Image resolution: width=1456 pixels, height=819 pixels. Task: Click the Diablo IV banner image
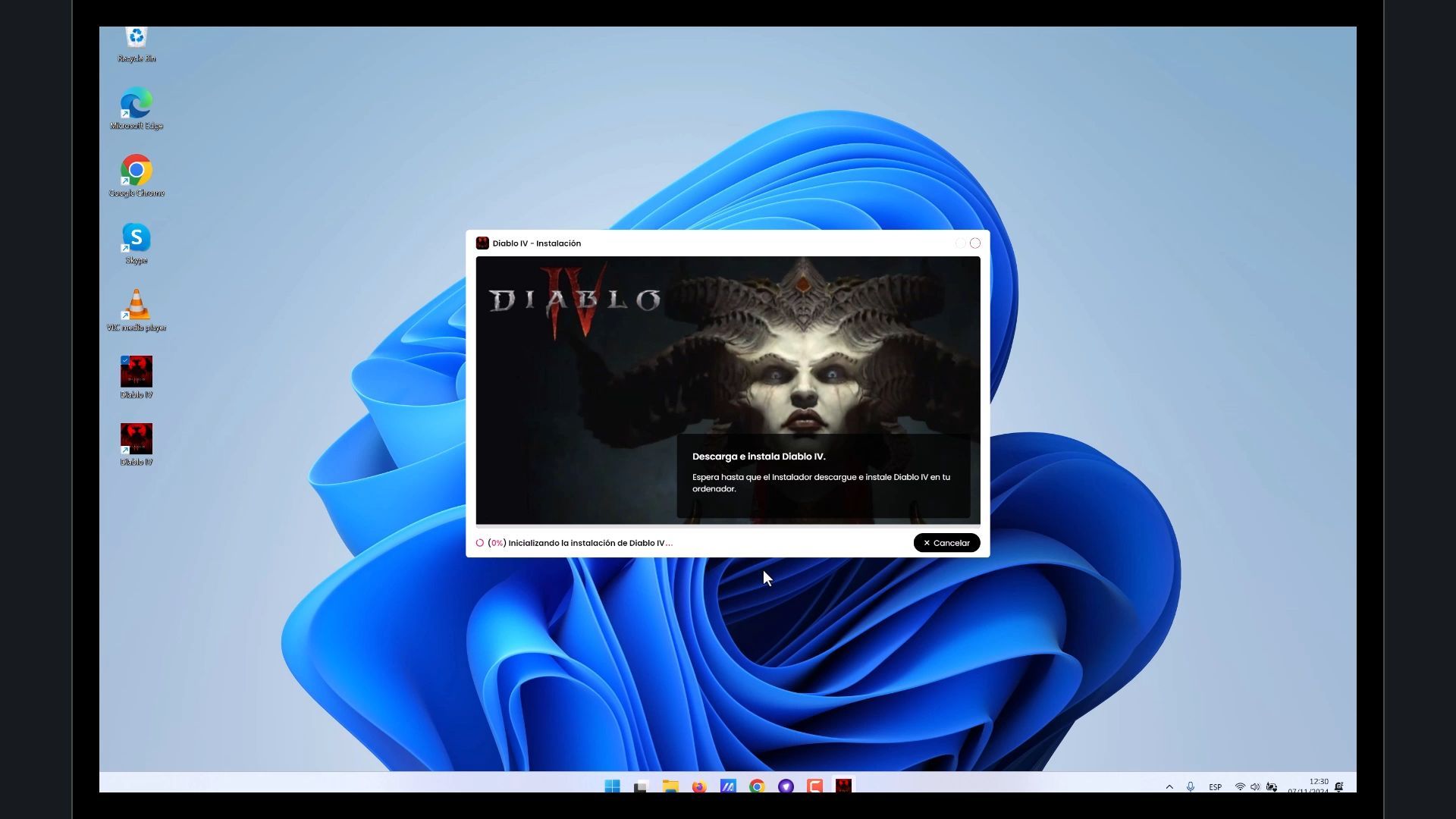coord(728,390)
